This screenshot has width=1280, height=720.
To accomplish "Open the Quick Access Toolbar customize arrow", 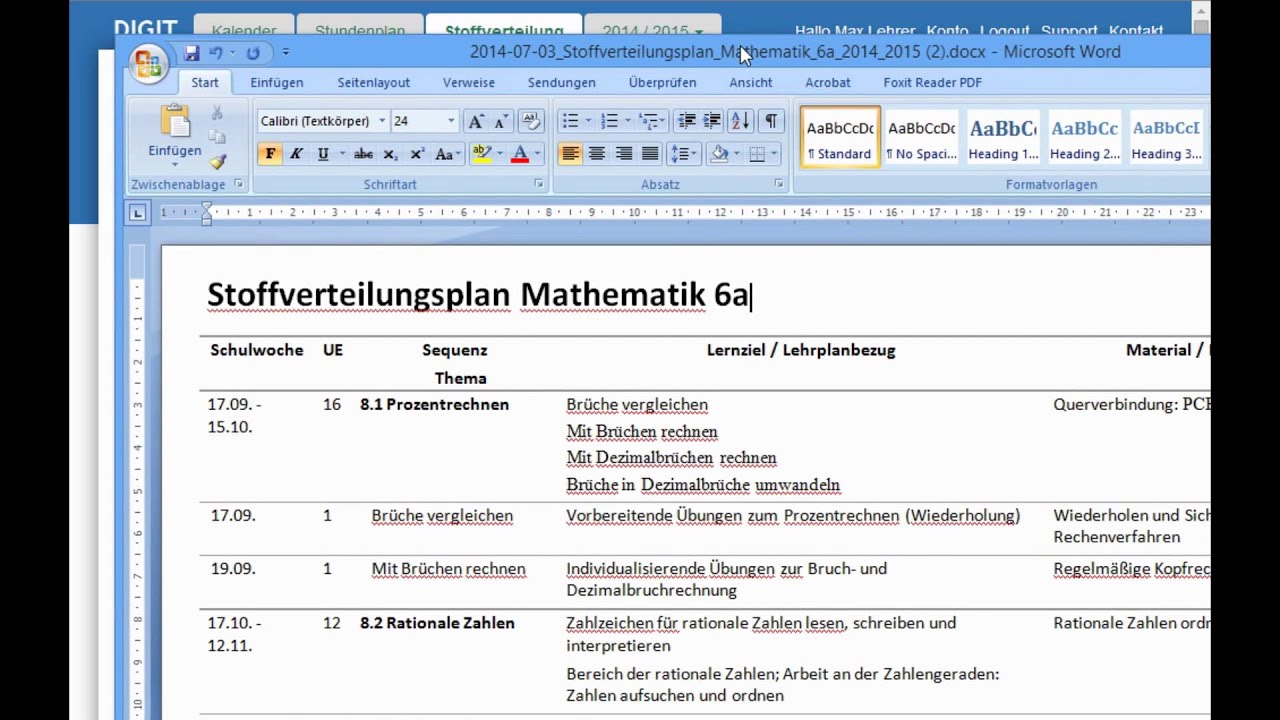I will (x=285, y=53).
